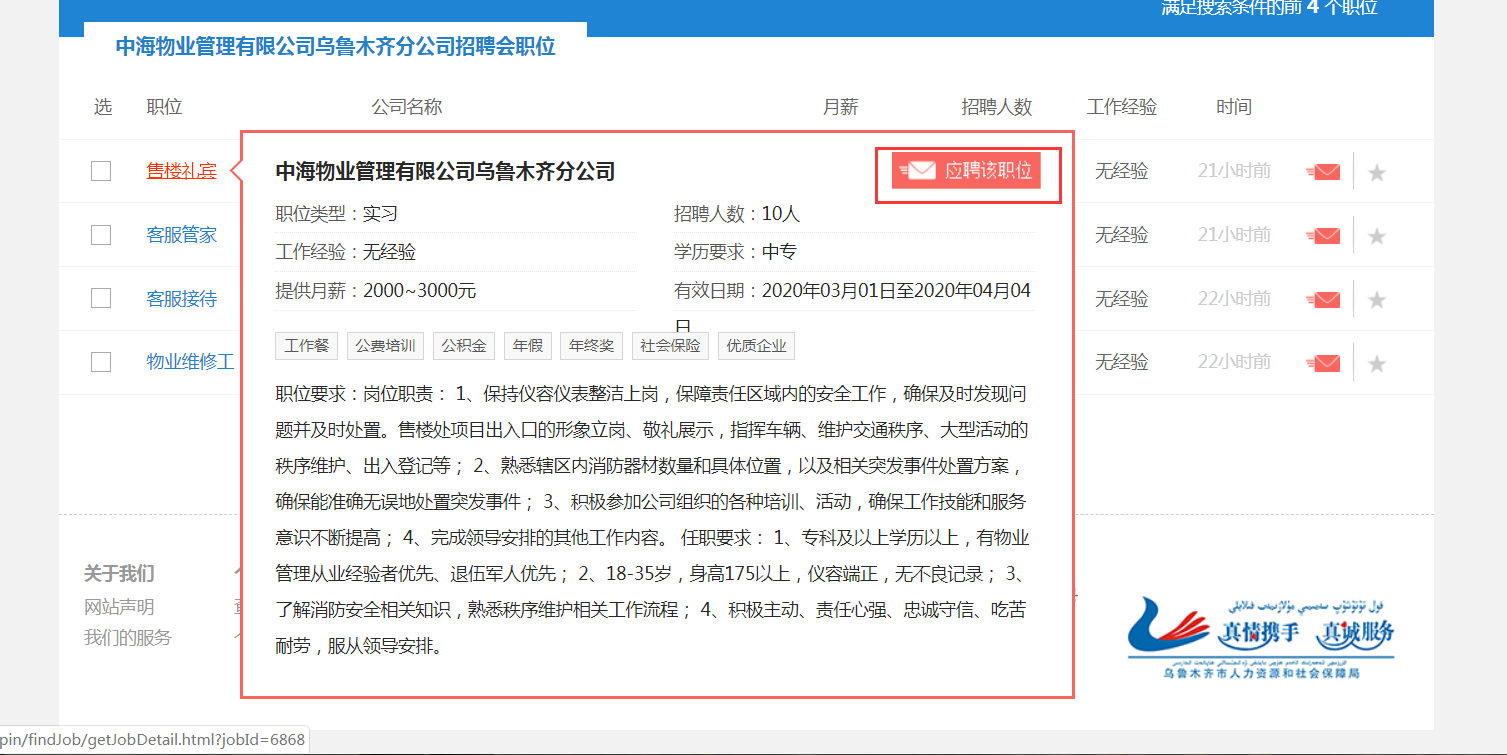Click 22小时前 in the 物业维修工 row
The width and height of the screenshot is (1507, 755).
coord(1235,362)
